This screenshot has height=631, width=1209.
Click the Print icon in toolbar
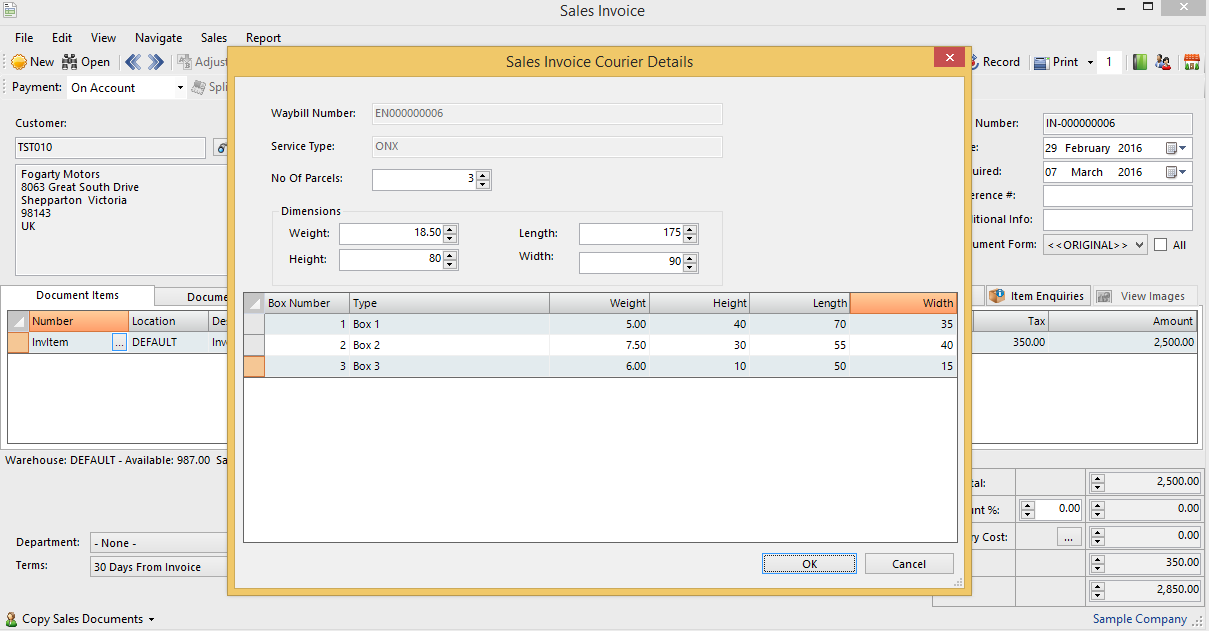pyautogui.click(x=1041, y=62)
